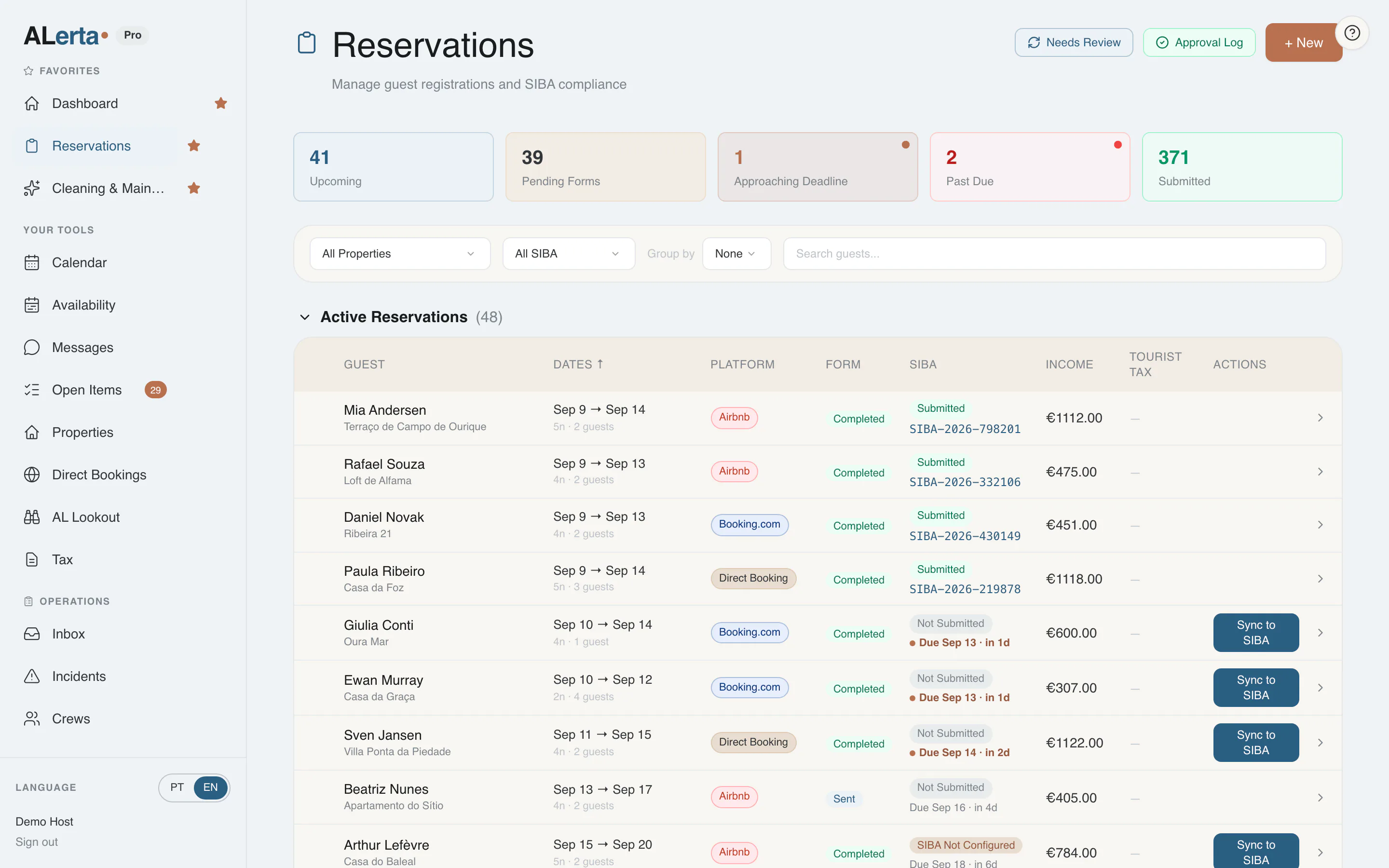Image resolution: width=1389 pixels, height=868 pixels.
Task: Toggle the Reservations favorite star
Action: pos(194,146)
